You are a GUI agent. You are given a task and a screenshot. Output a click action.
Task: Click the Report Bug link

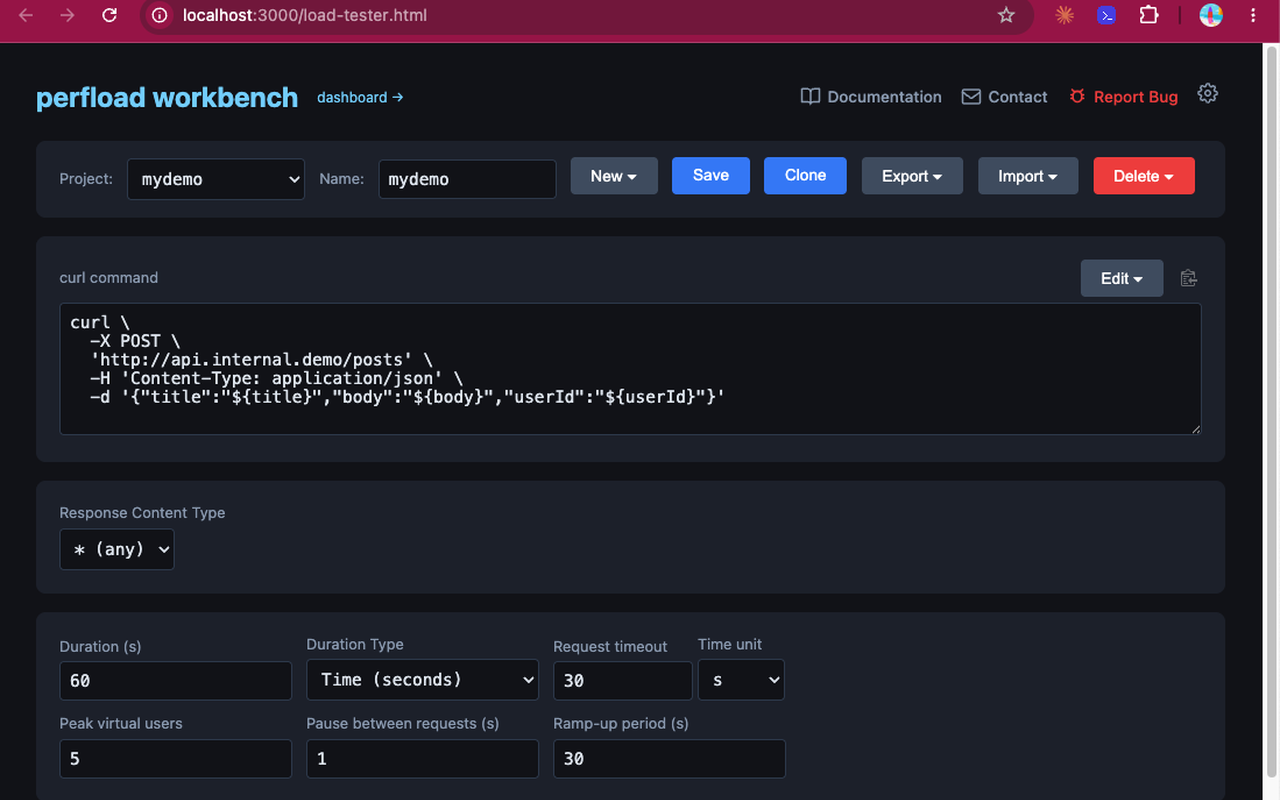tap(1123, 97)
